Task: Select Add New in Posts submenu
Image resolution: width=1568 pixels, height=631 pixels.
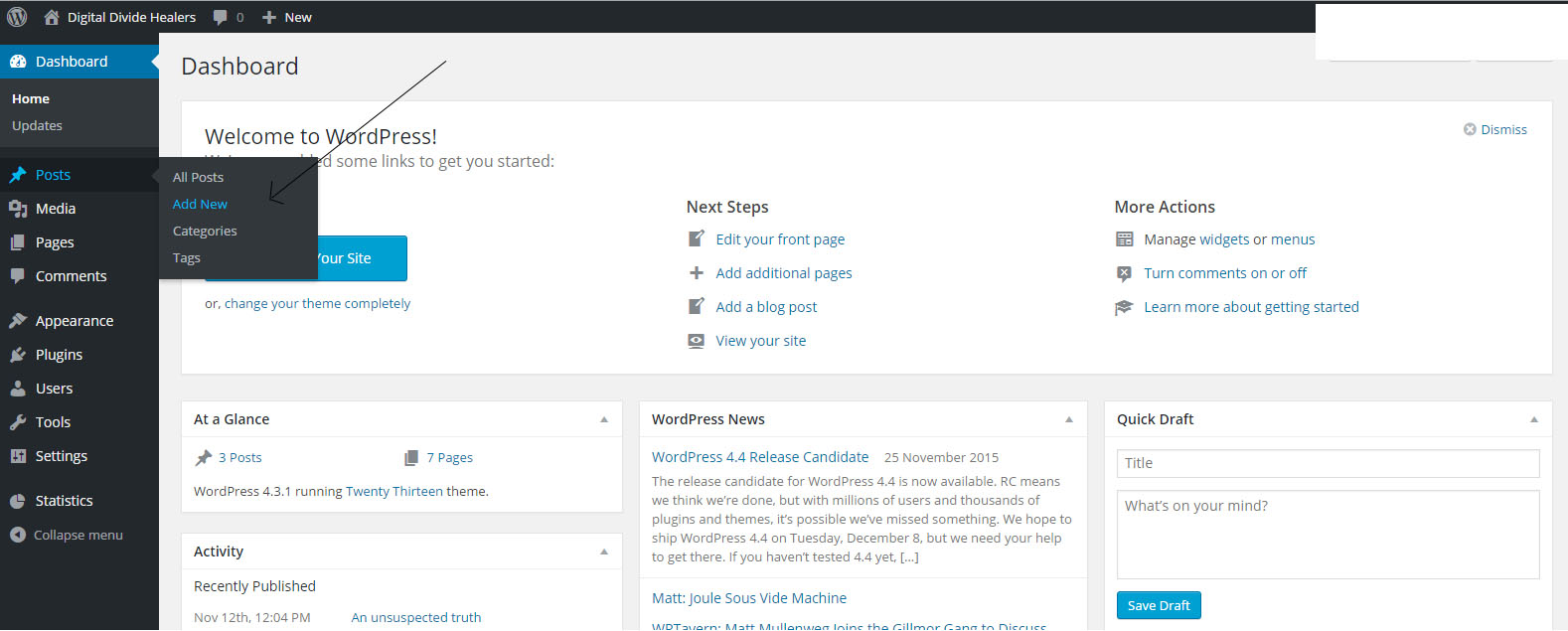Action: [200, 204]
